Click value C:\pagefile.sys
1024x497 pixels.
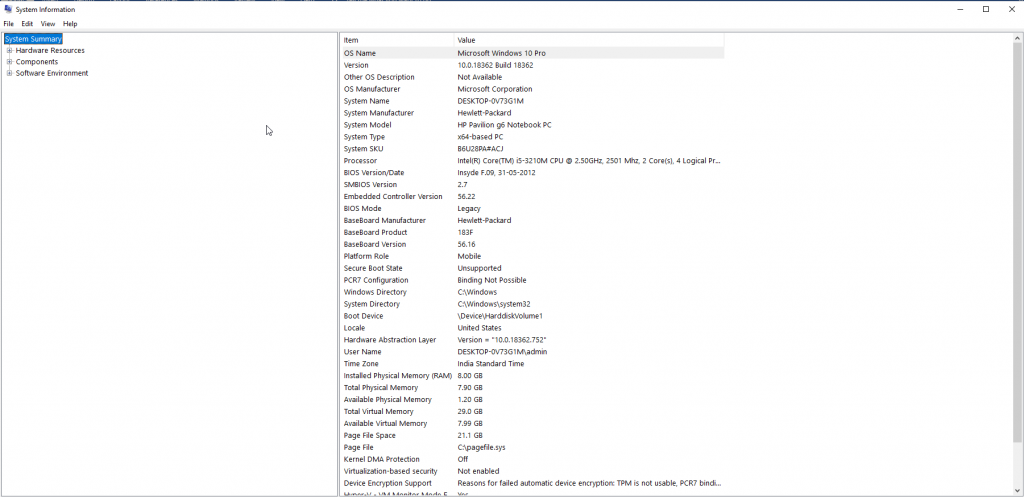(481, 447)
